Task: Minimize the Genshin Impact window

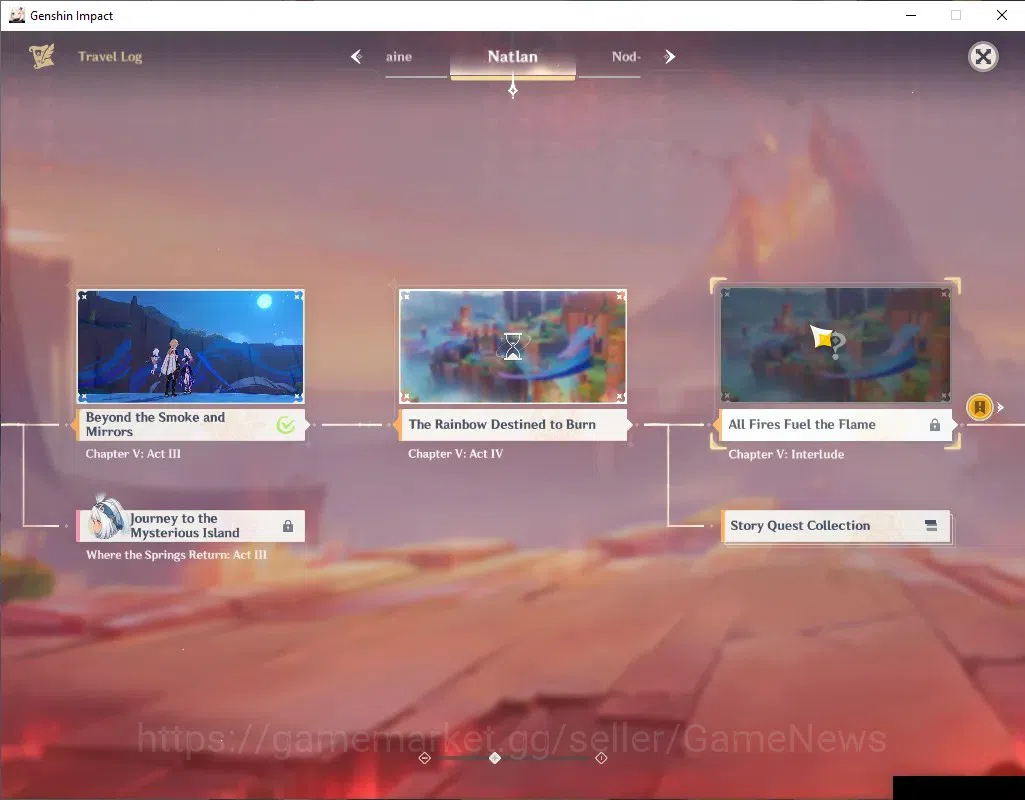Action: pos(911,15)
